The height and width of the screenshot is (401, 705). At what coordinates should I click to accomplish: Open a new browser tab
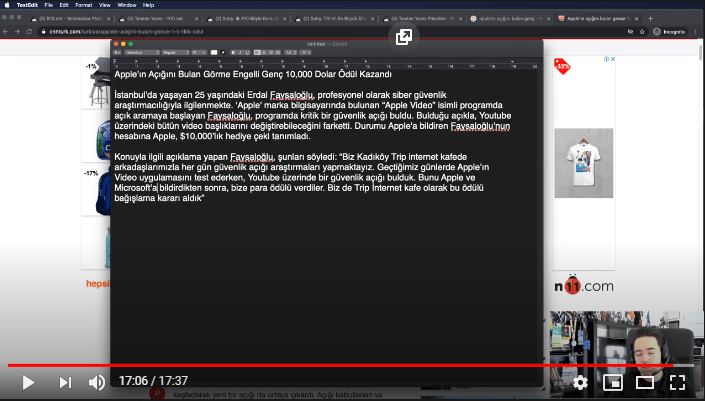pyautogui.click(x=650, y=19)
